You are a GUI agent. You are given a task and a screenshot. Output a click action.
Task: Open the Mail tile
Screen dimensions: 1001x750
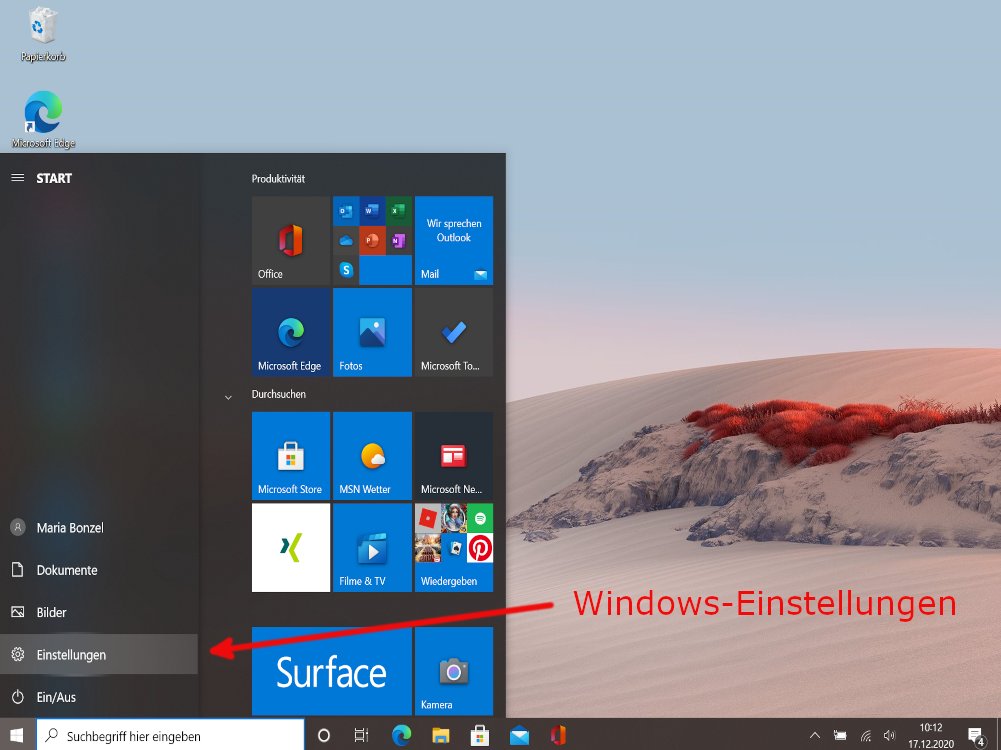(x=453, y=241)
